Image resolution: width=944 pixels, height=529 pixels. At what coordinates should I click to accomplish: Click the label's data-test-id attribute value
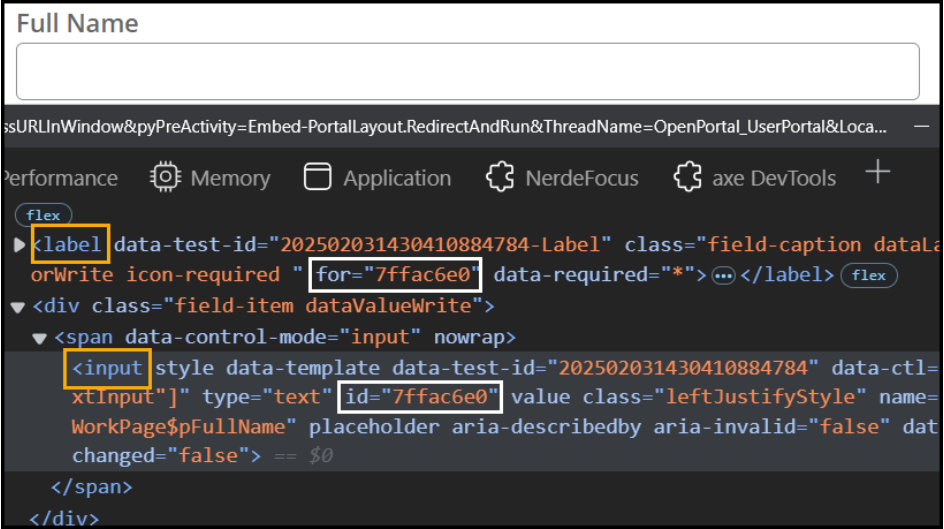click(440, 244)
